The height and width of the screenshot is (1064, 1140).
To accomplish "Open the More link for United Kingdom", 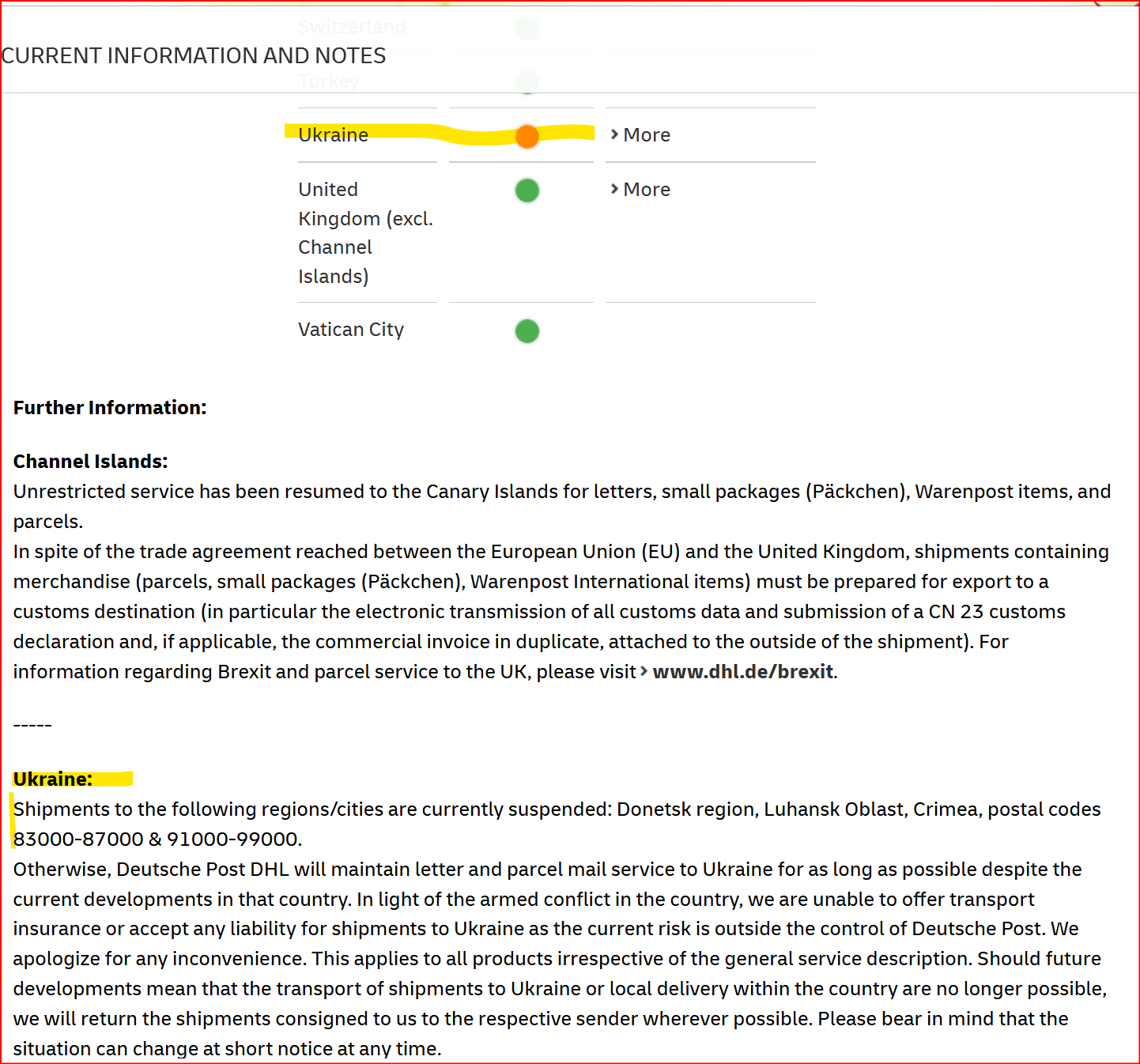I will [x=647, y=190].
